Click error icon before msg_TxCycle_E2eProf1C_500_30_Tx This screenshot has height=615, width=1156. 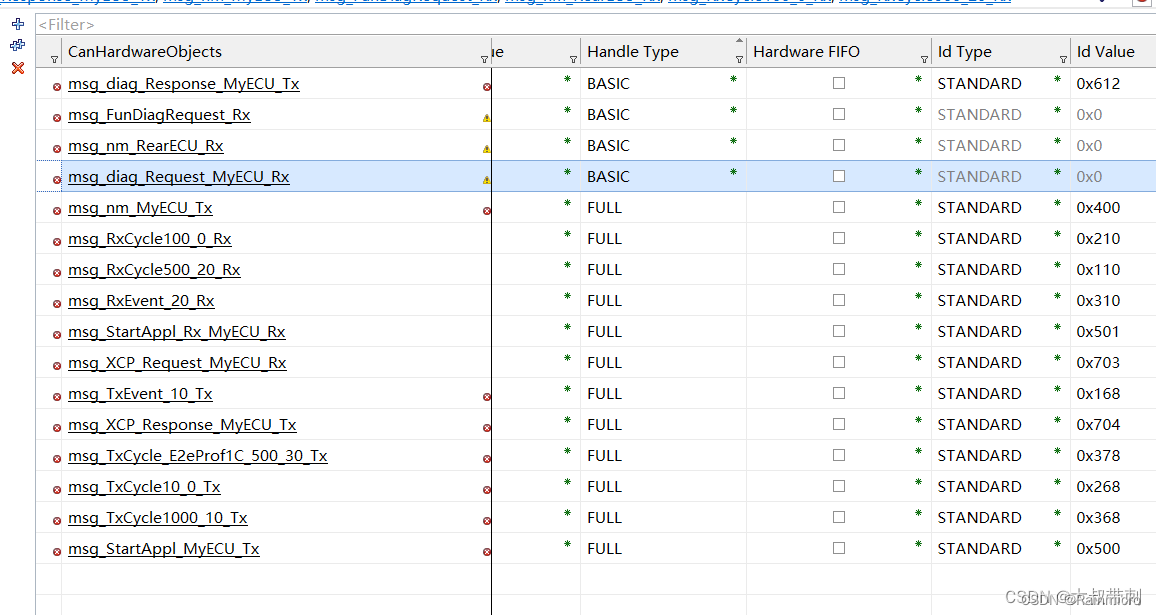coord(57,459)
